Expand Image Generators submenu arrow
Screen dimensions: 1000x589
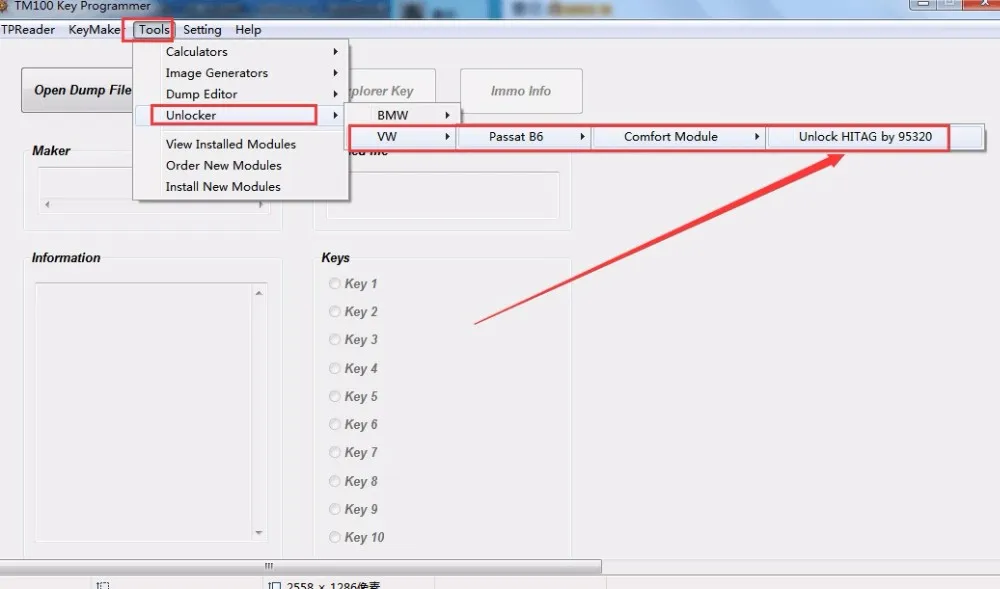(335, 73)
